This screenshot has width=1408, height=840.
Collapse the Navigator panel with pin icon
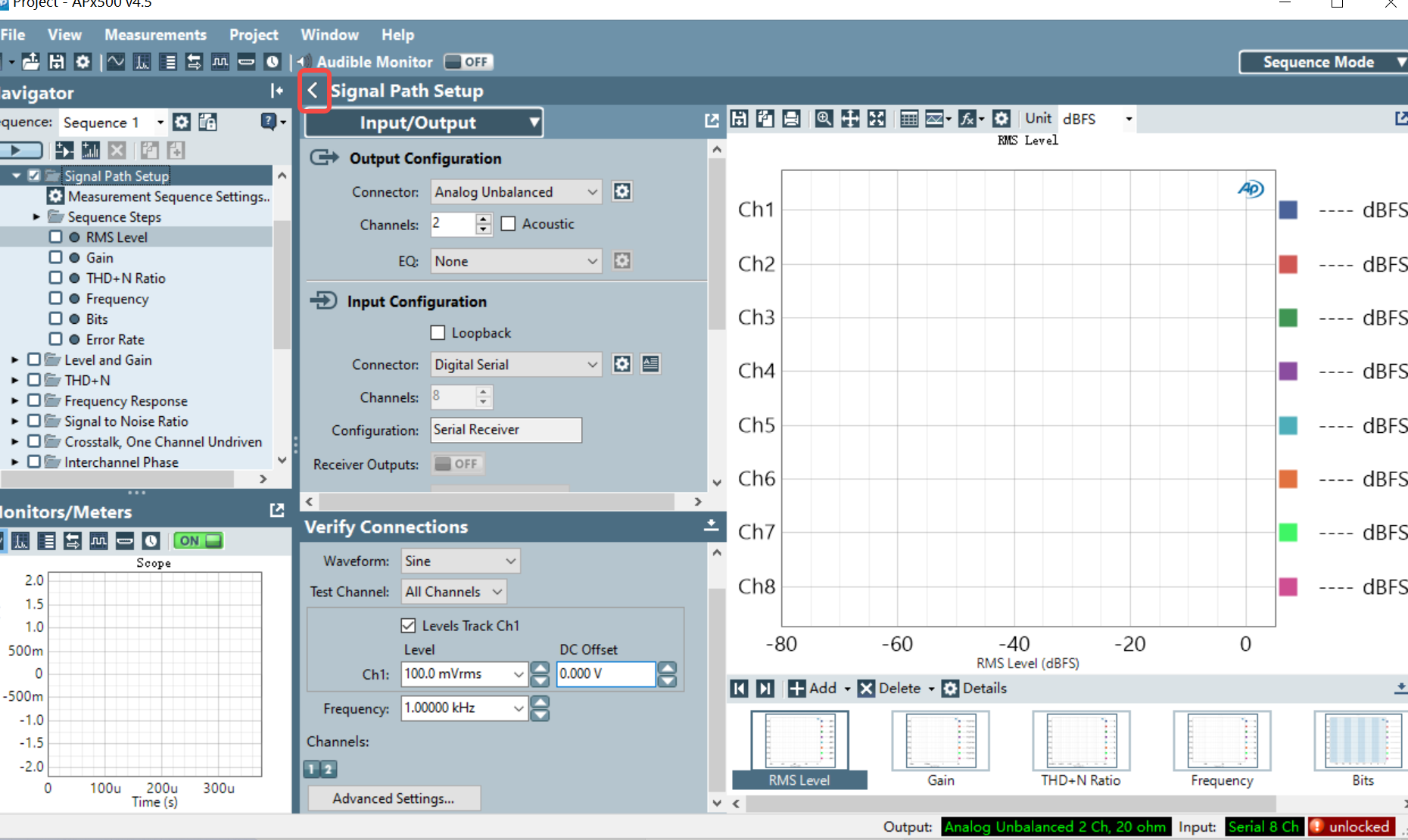tap(276, 92)
